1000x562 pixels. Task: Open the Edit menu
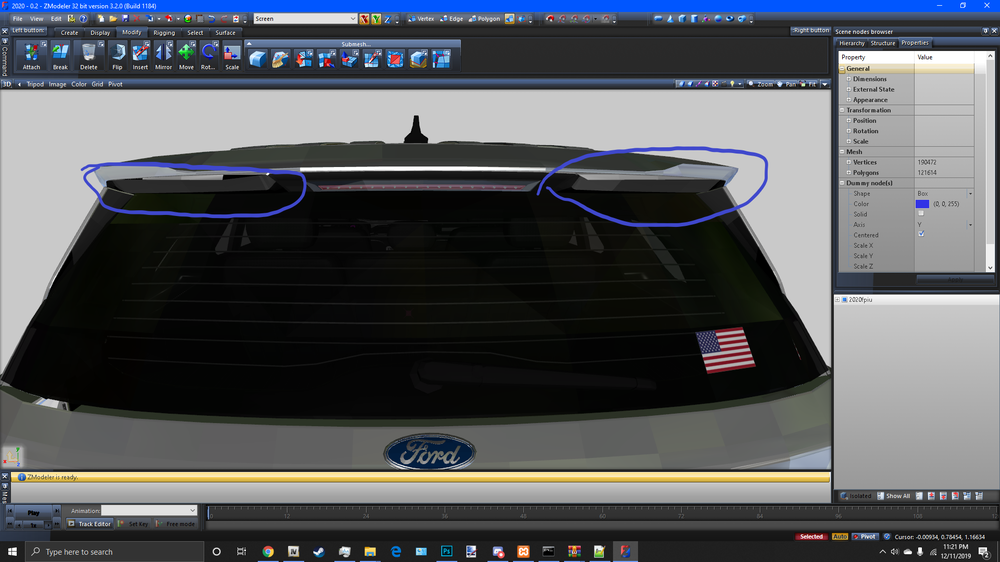[x=56, y=19]
